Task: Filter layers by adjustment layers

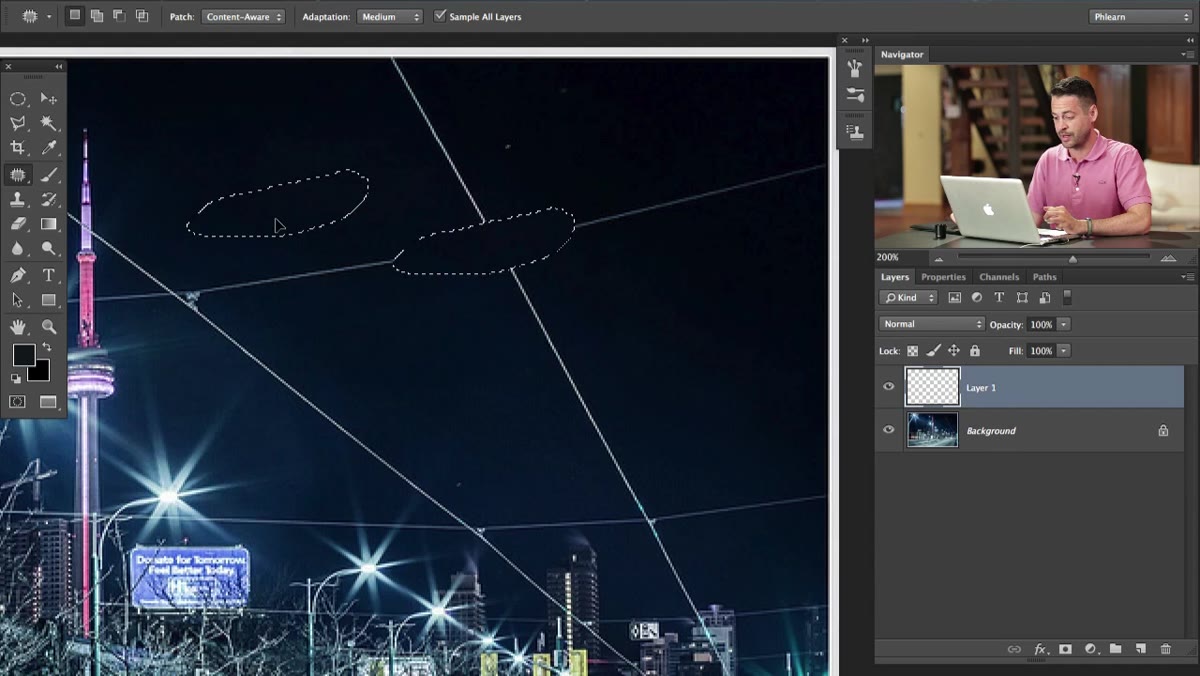Action: click(977, 298)
